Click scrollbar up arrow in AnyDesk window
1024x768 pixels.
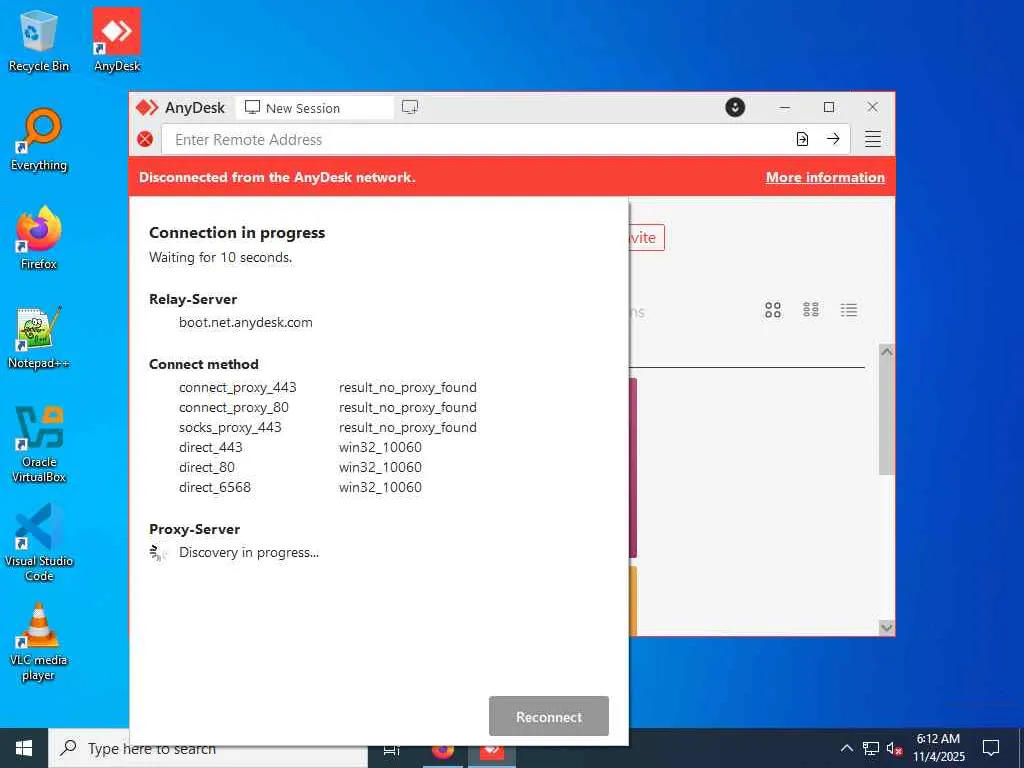click(886, 351)
